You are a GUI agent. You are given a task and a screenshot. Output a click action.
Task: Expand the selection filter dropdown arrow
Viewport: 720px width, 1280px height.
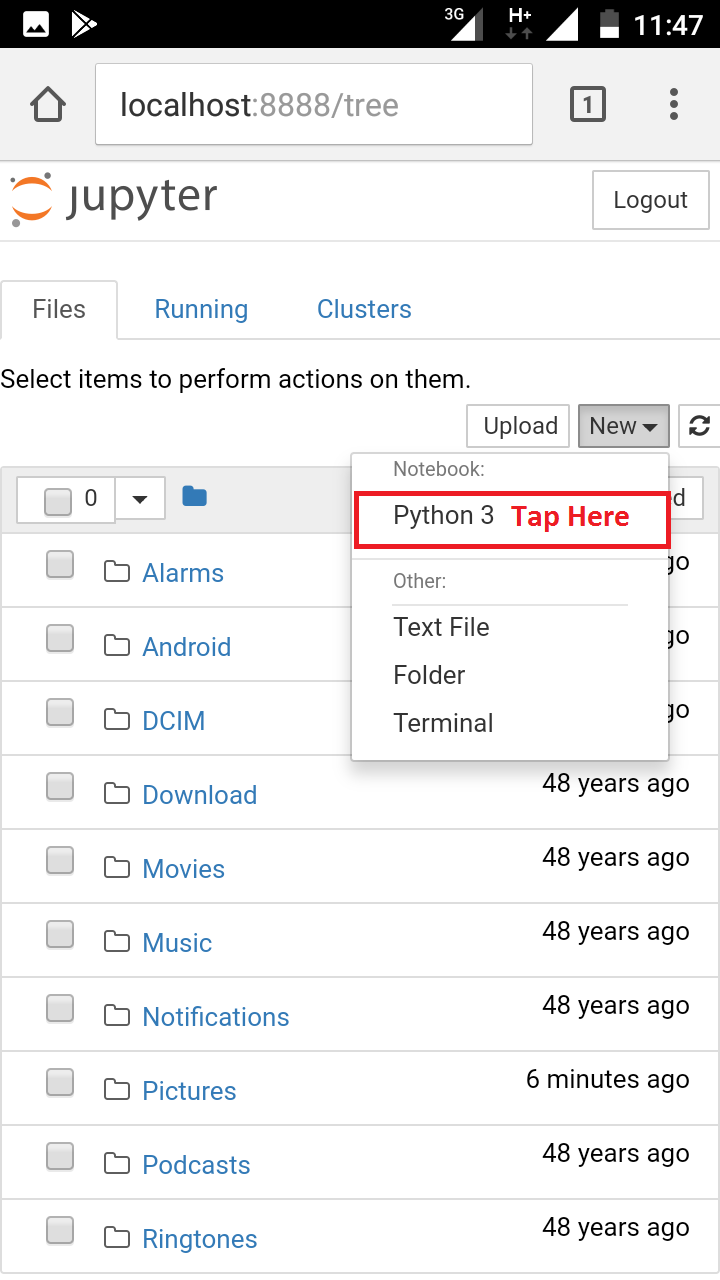pos(140,498)
